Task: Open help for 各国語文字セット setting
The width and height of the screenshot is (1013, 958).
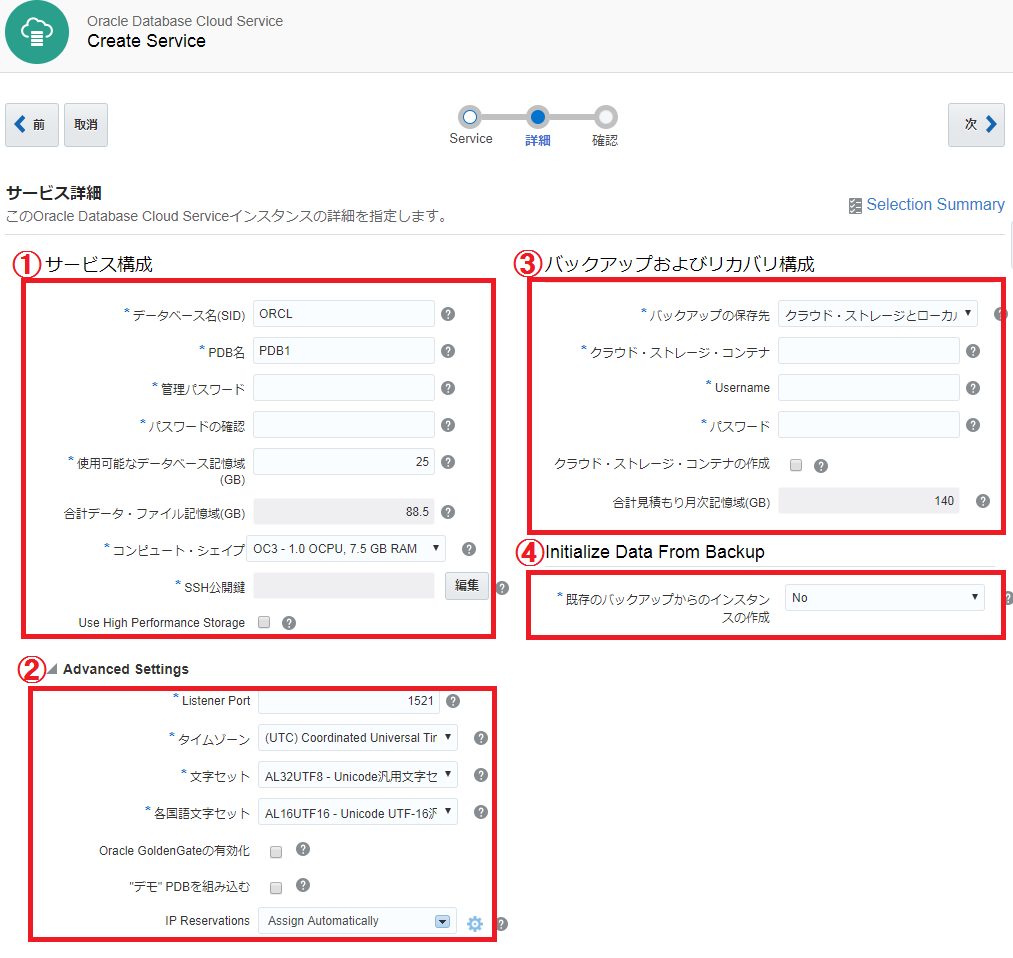Action: (481, 812)
